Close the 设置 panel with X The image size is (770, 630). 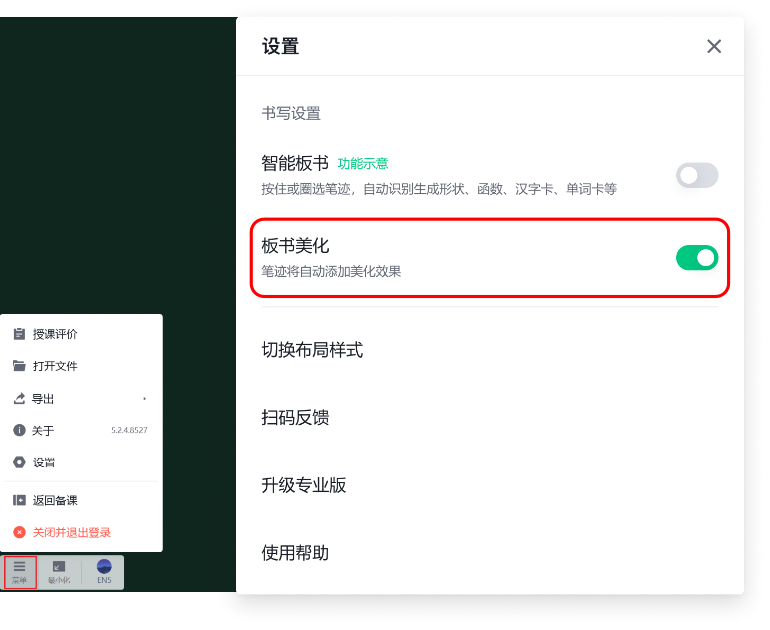(x=714, y=47)
